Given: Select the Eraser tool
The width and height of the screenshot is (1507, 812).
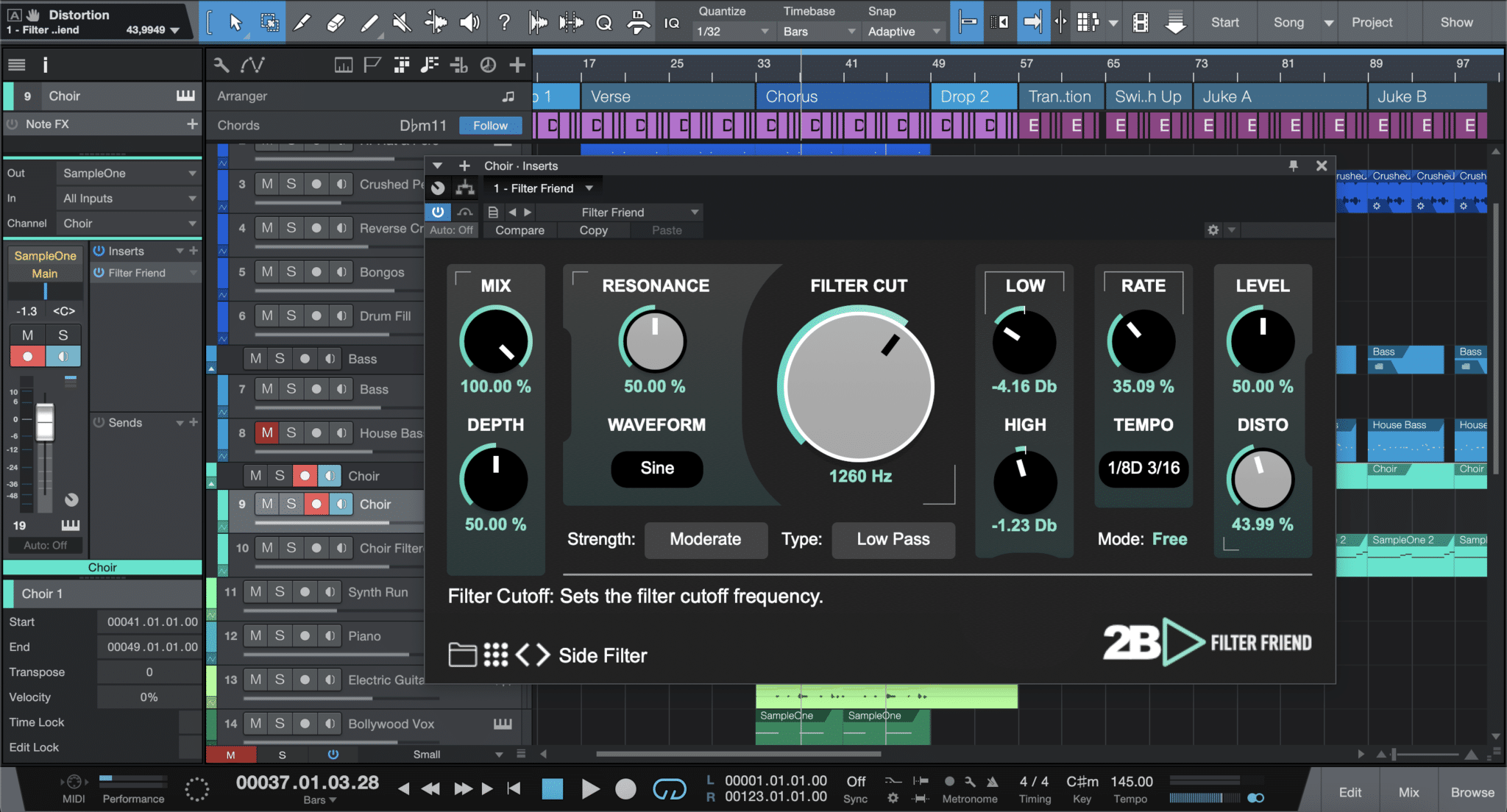Looking at the screenshot, I should (x=336, y=22).
